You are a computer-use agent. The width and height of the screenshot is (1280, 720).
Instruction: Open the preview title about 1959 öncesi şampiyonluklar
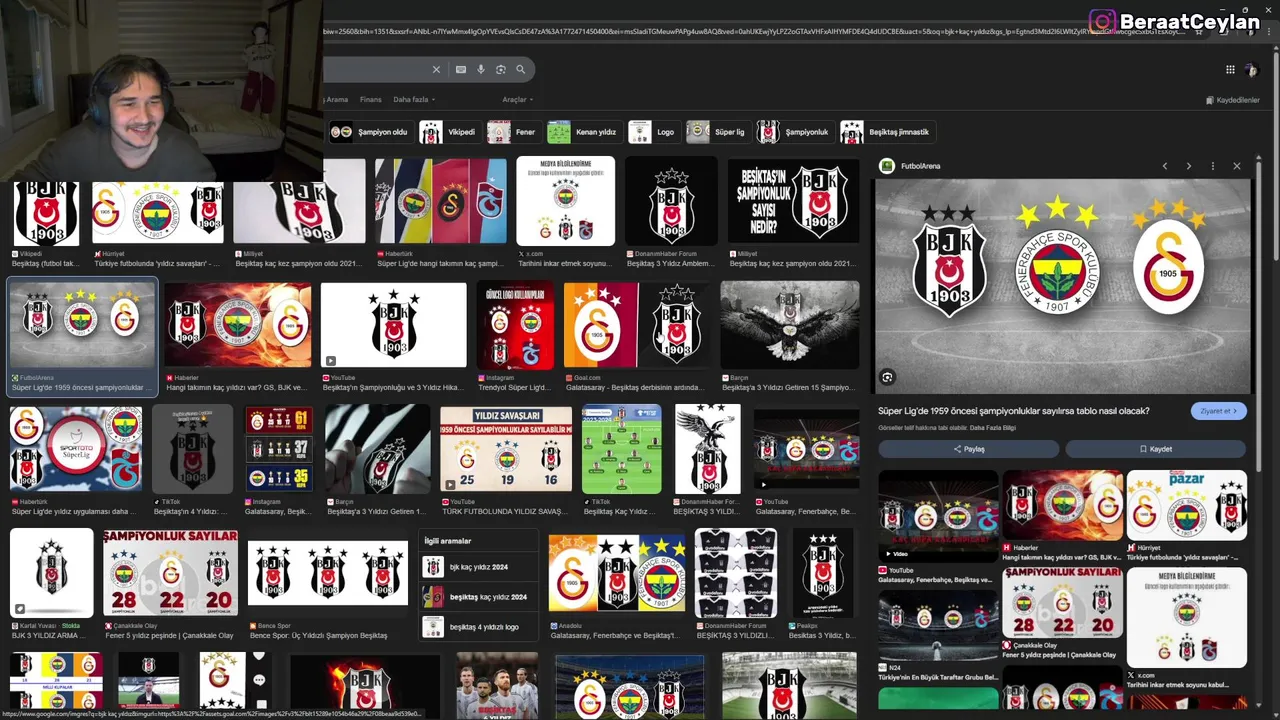(x=1013, y=411)
